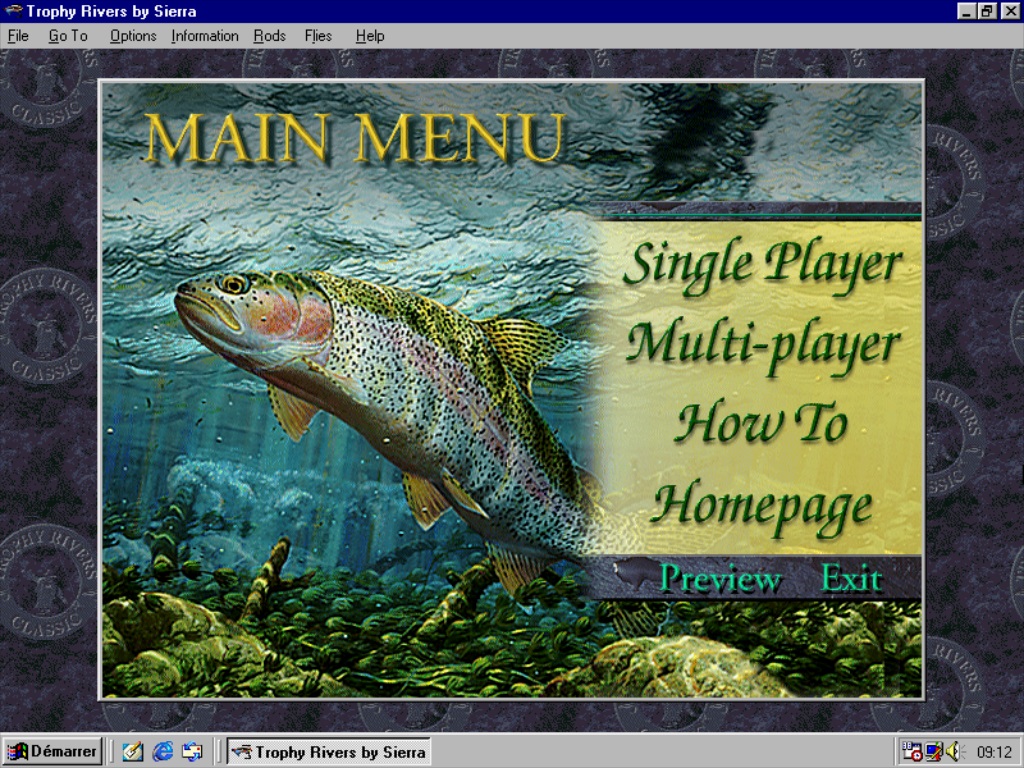
Task: Select the Multi-player option
Action: [x=762, y=343]
